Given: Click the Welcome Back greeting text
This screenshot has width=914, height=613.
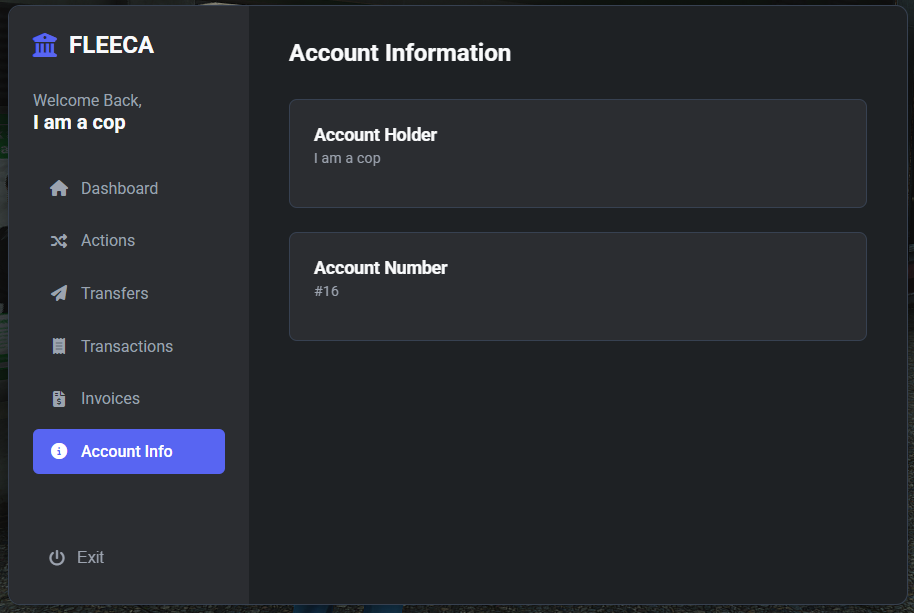Looking at the screenshot, I should (87, 100).
